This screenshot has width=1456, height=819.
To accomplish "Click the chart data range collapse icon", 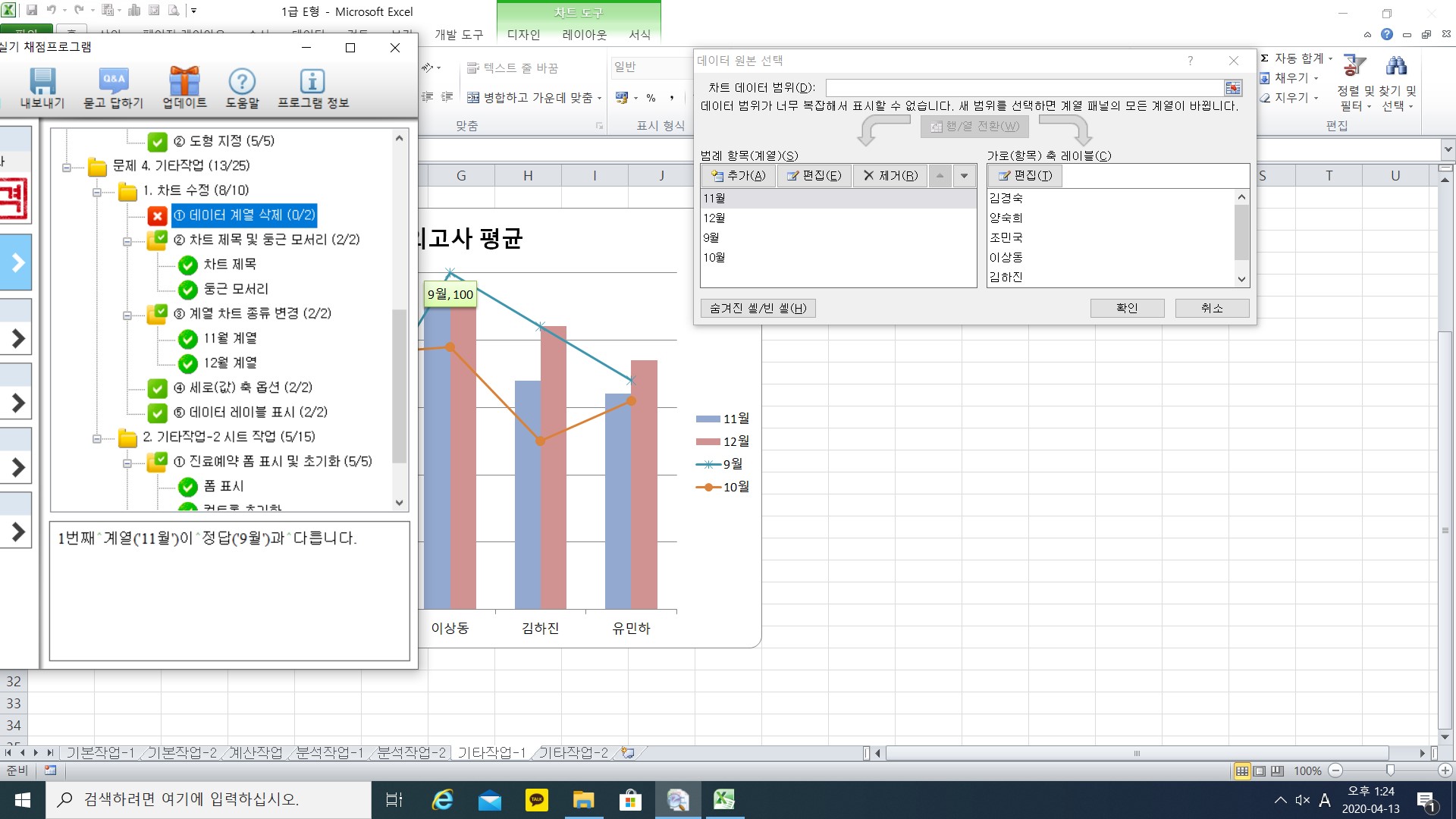I will click(1233, 88).
